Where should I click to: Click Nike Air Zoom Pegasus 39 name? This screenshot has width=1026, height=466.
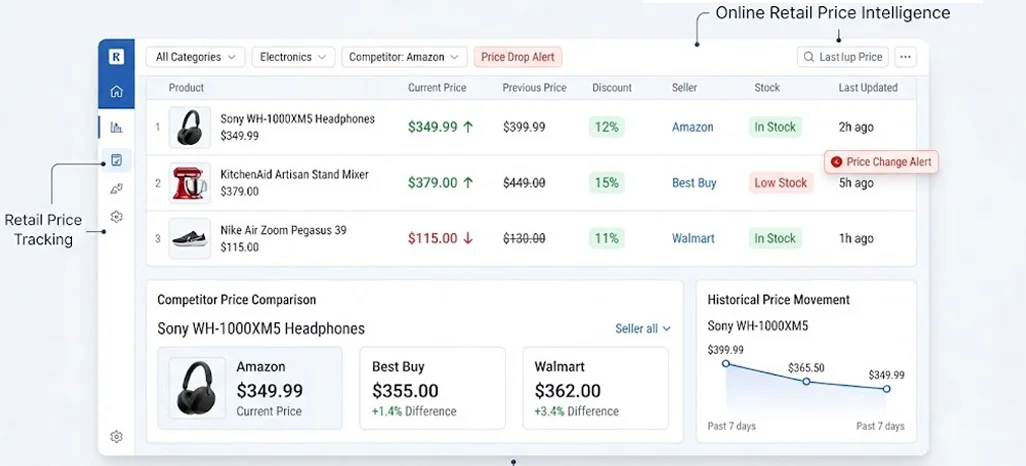click(283, 230)
